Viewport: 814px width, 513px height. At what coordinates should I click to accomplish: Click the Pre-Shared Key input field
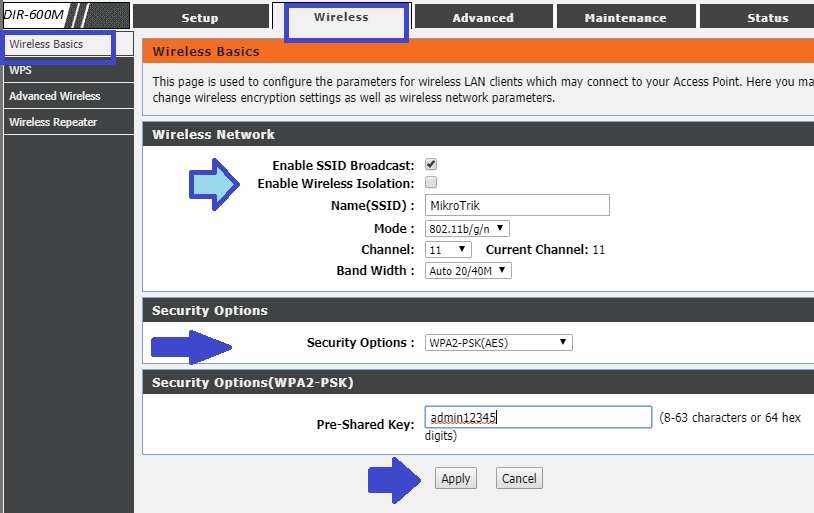538,417
